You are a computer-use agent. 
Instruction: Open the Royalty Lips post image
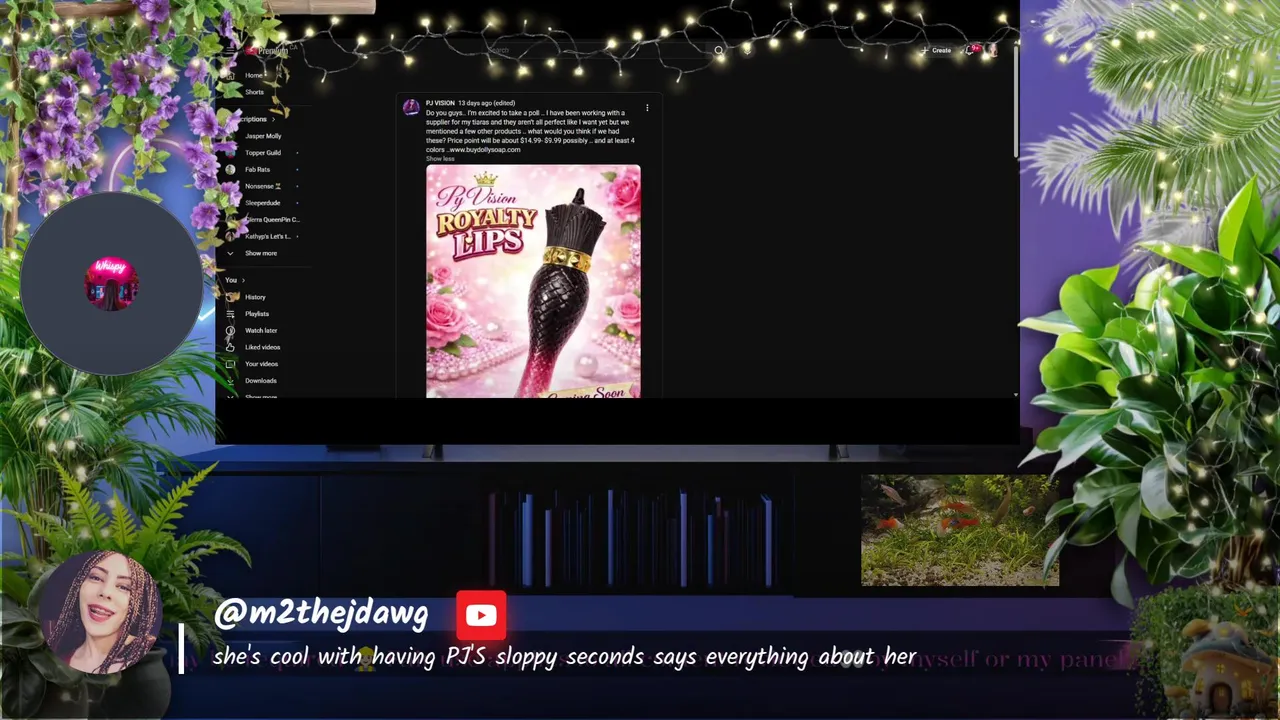point(533,281)
